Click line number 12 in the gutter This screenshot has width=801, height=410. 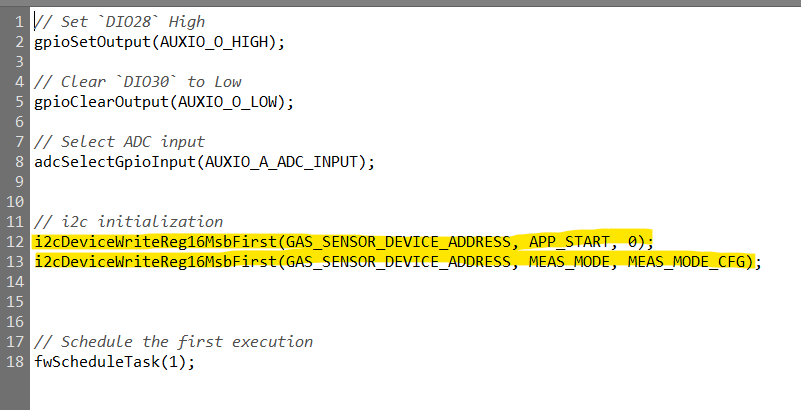[15, 241]
